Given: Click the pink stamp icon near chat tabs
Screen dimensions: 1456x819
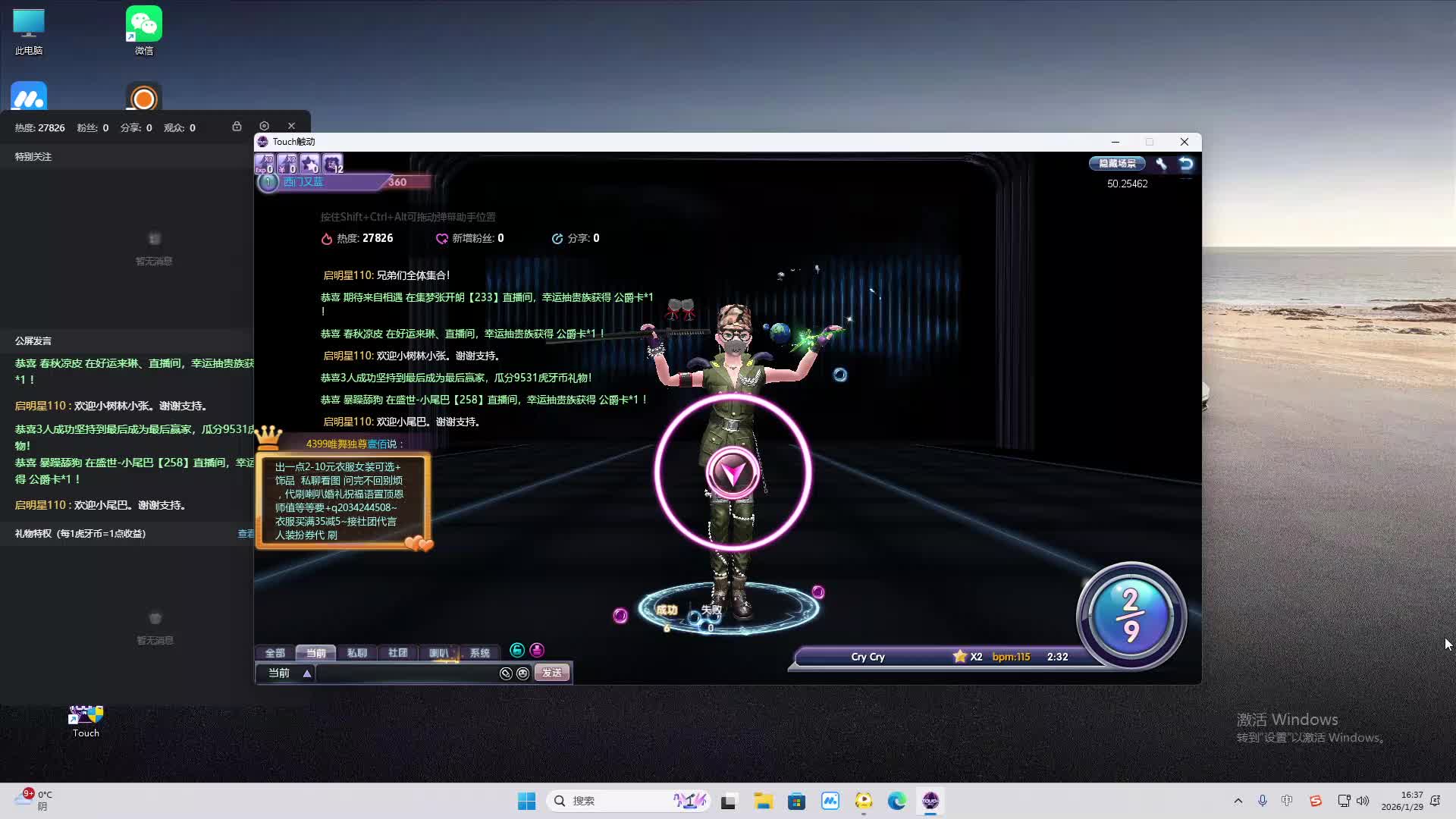Looking at the screenshot, I should (x=537, y=650).
